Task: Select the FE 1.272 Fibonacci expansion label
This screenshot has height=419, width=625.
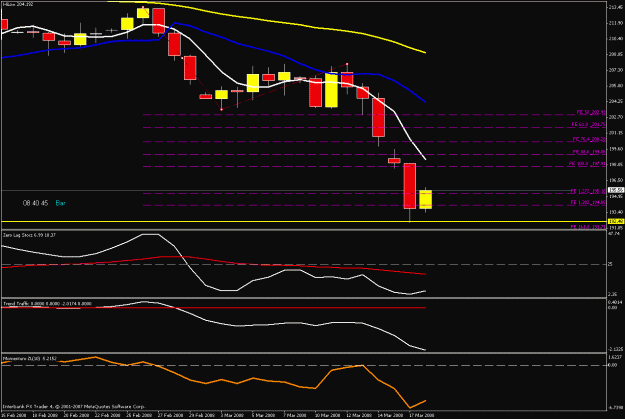Action: click(x=588, y=191)
